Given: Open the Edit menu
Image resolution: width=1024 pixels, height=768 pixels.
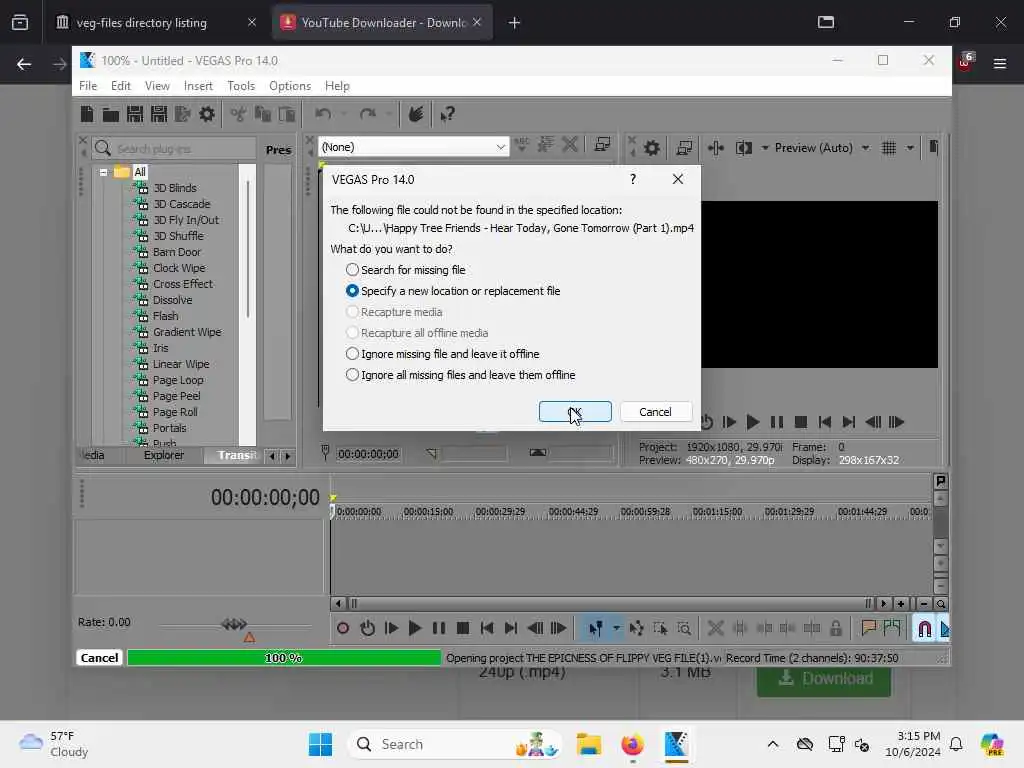Looking at the screenshot, I should [x=120, y=86].
